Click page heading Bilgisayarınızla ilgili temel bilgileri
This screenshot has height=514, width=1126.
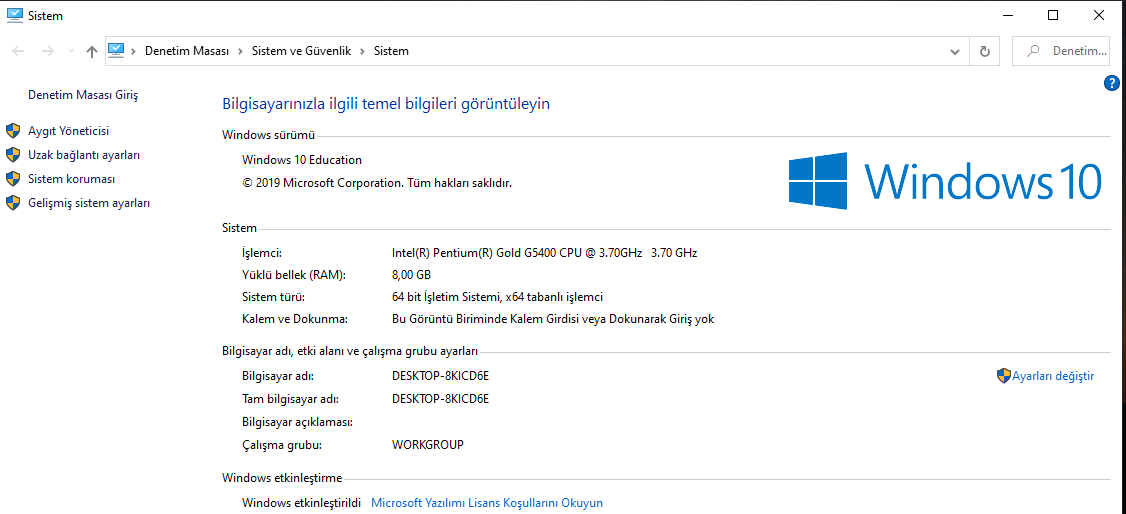pyautogui.click(x=386, y=104)
